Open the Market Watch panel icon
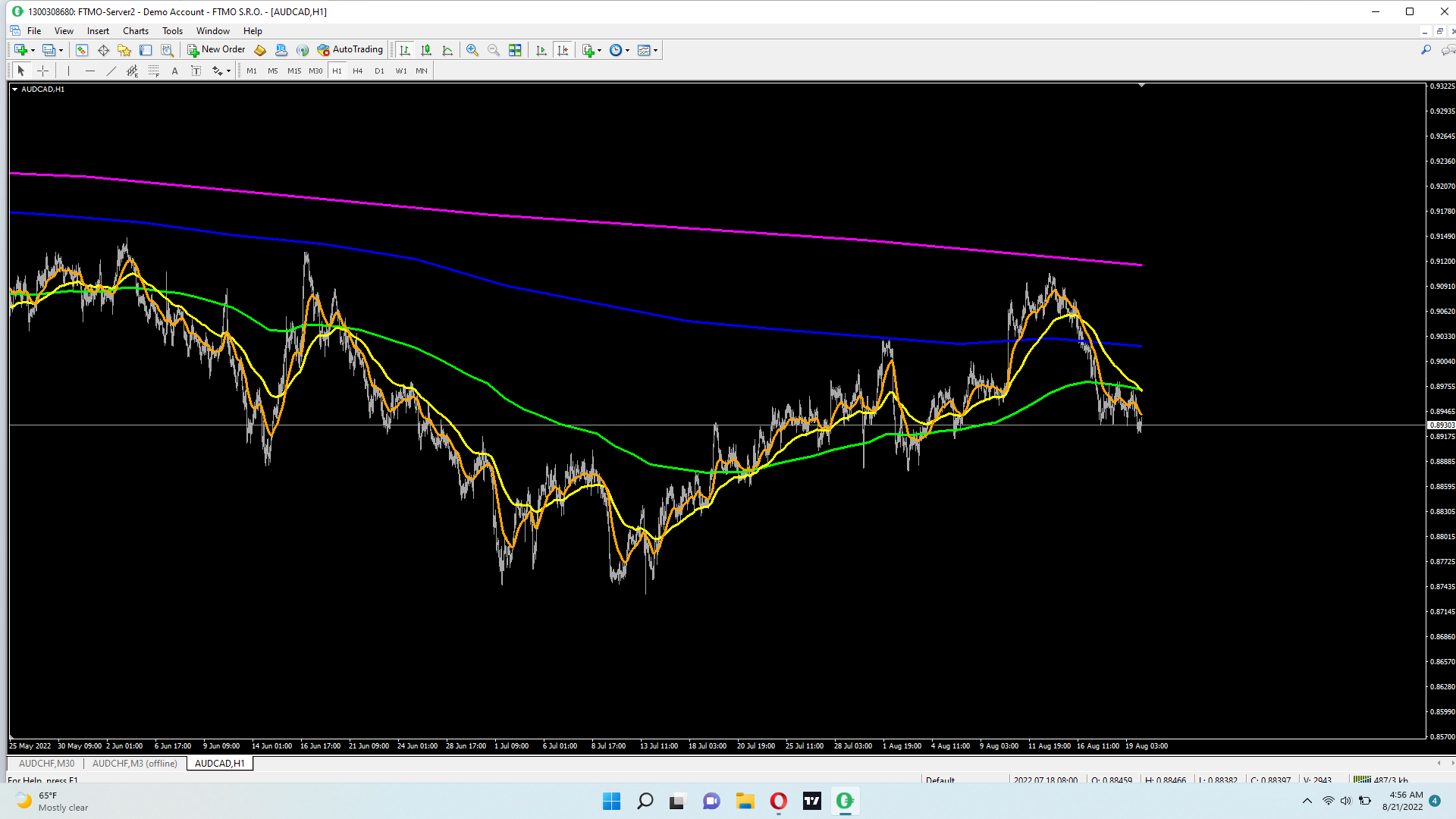This screenshot has height=819, width=1456. 82,50
